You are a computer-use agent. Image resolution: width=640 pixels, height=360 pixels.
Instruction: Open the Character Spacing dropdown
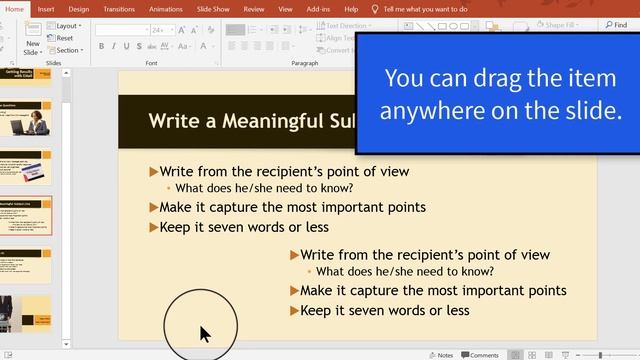(x=166, y=46)
